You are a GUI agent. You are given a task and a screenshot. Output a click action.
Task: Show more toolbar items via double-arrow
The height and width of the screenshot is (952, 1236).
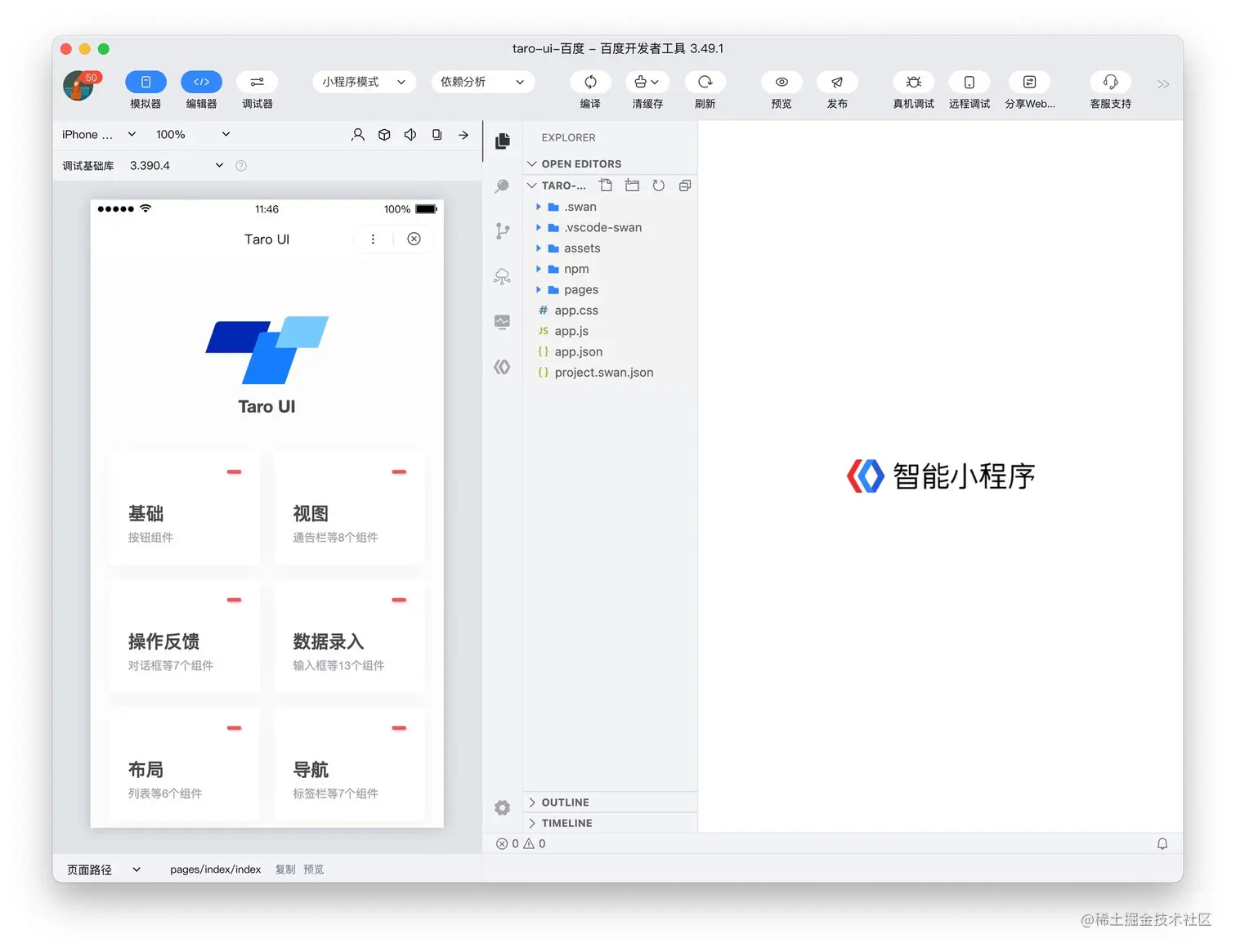click(1163, 84)
